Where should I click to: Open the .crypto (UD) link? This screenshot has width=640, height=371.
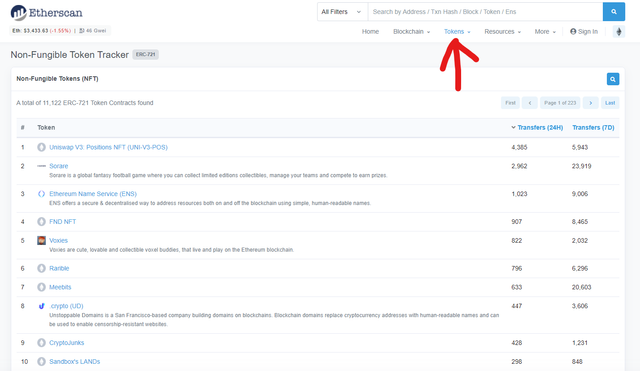tap(67, 306)
